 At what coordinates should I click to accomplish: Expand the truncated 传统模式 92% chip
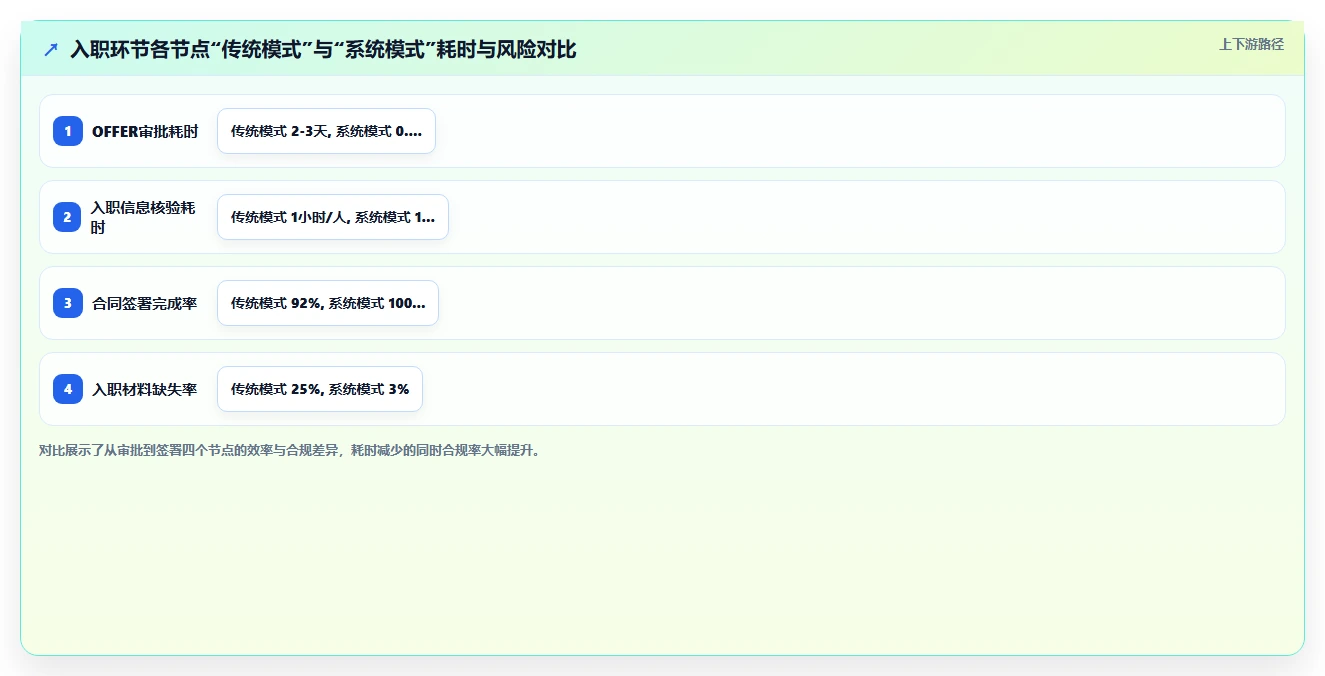click(328, 303)
